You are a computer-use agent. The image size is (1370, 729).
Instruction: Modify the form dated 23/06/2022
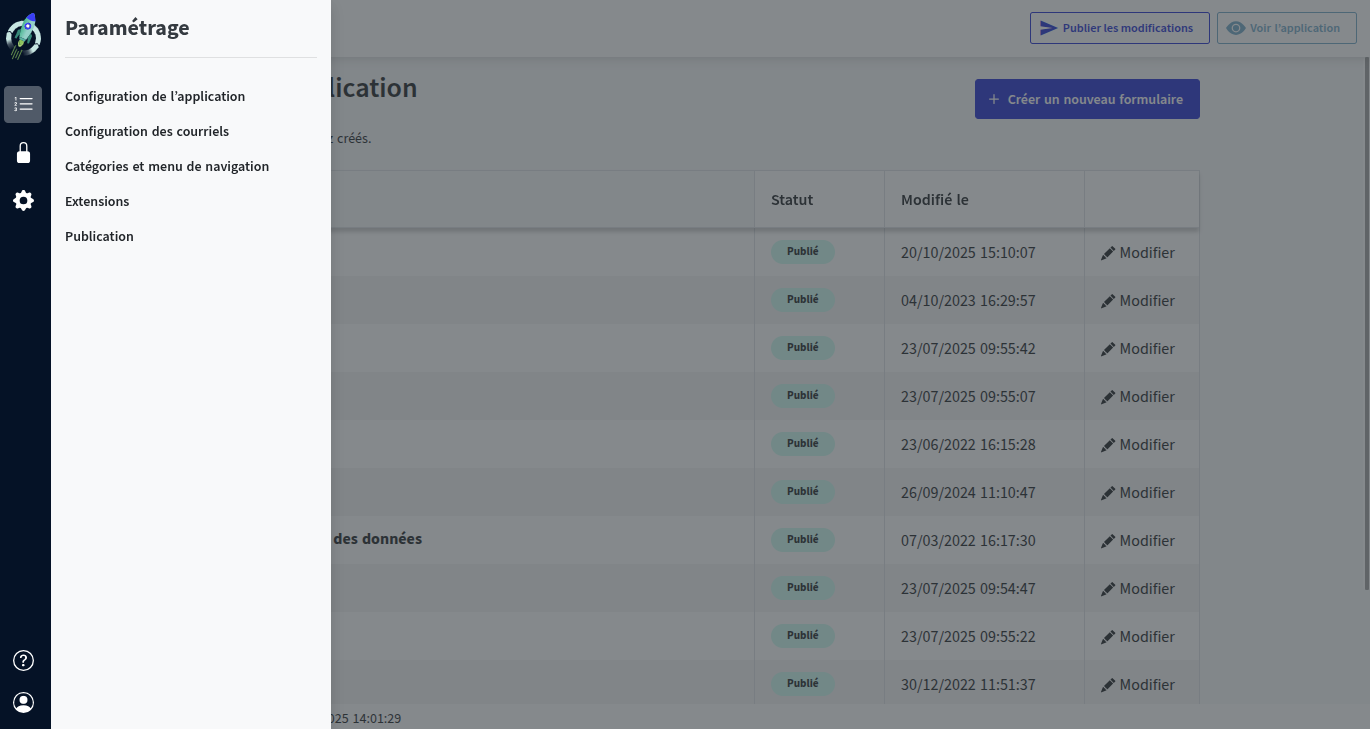pyautogui.click(x=1137, y=445)
